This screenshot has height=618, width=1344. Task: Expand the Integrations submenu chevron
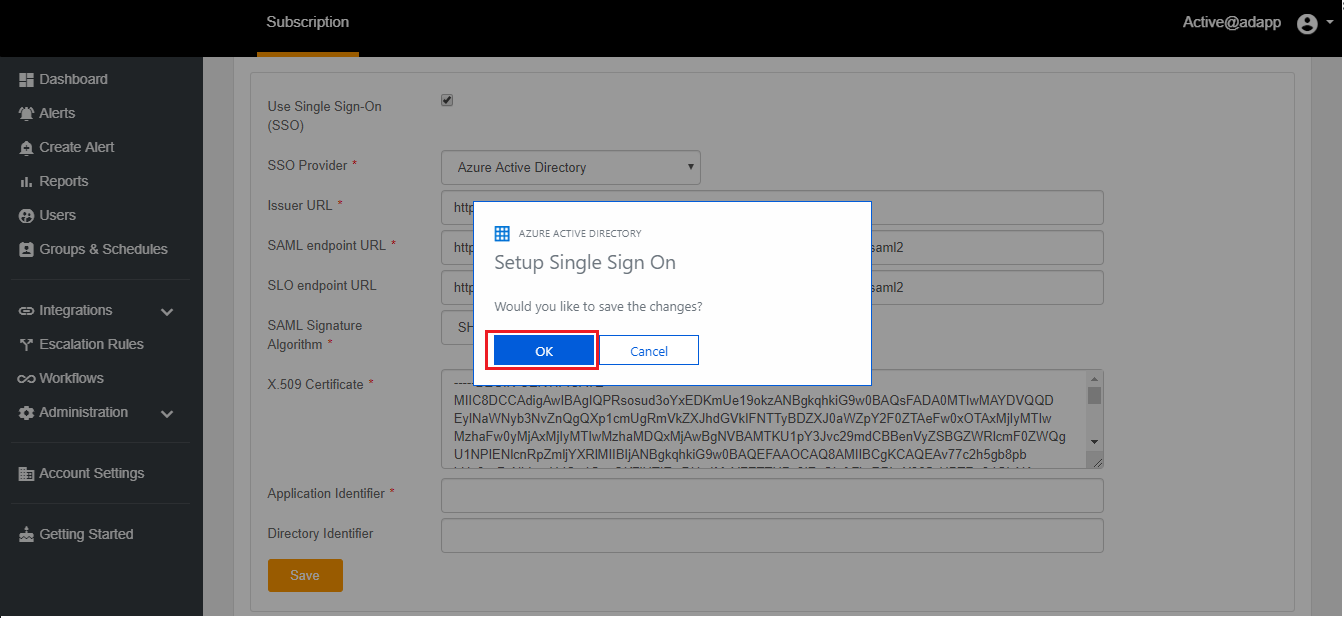(x=167, y=312)
